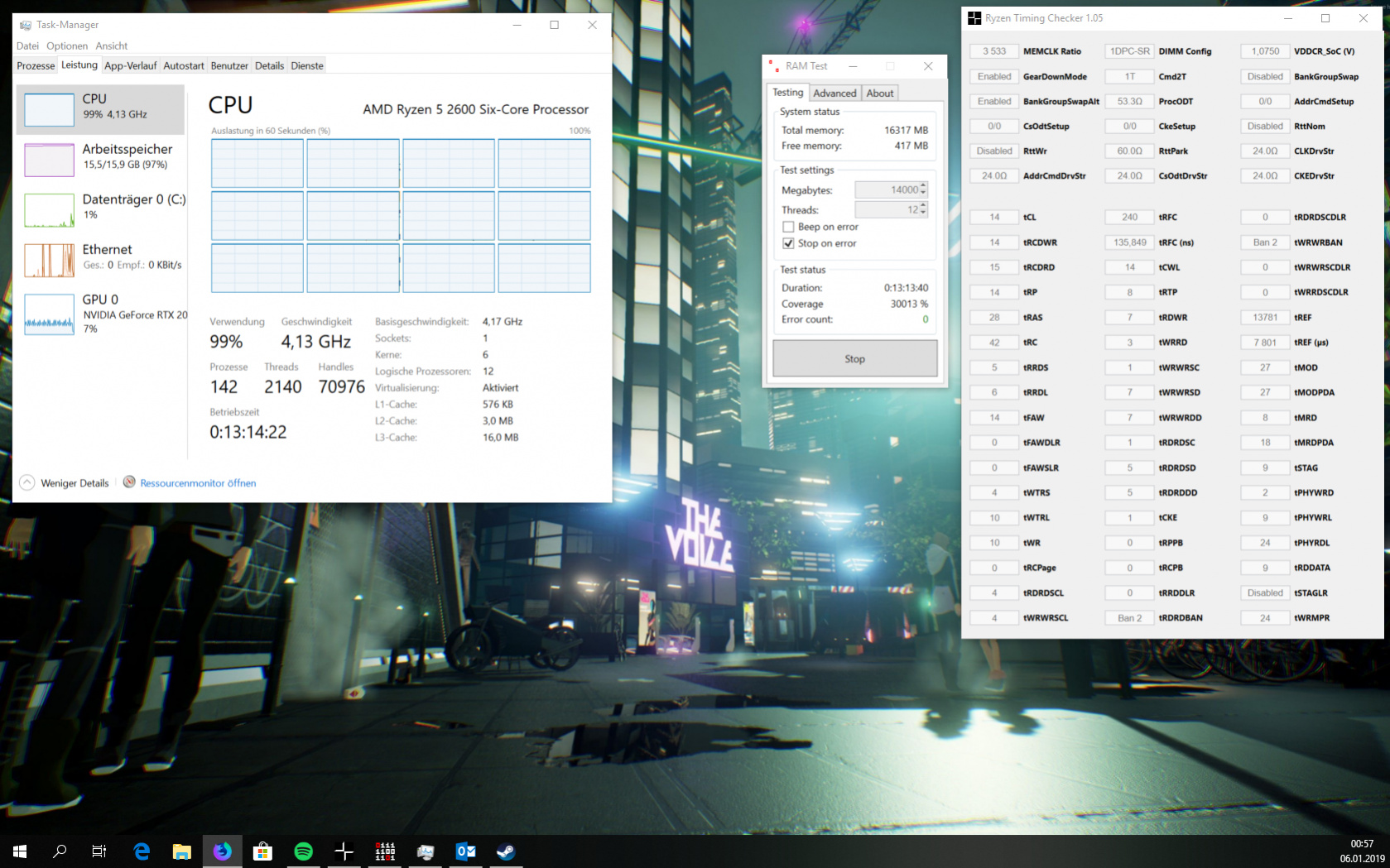Adjust Threads value with spinner arrows

pos(923,209)
